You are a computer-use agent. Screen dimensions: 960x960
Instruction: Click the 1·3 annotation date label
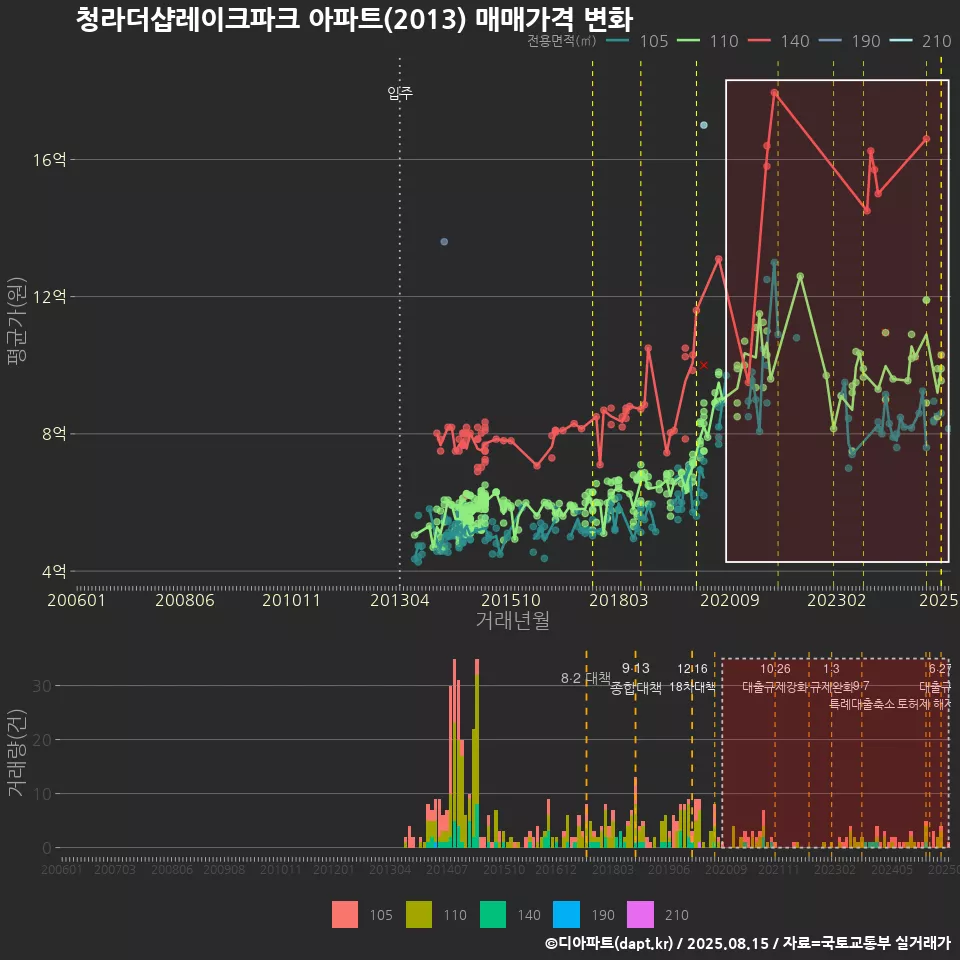[x=831, y=669]
